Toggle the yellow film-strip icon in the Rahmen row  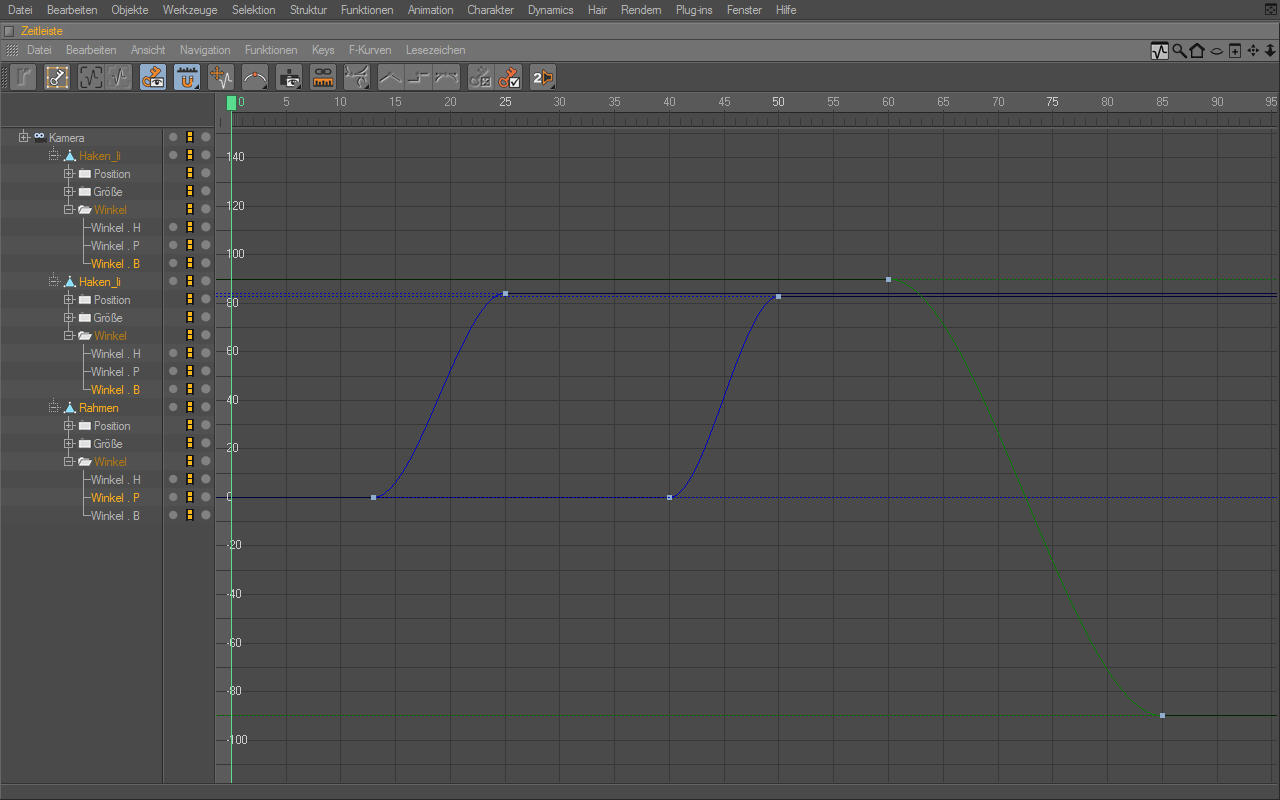point(189,407)
